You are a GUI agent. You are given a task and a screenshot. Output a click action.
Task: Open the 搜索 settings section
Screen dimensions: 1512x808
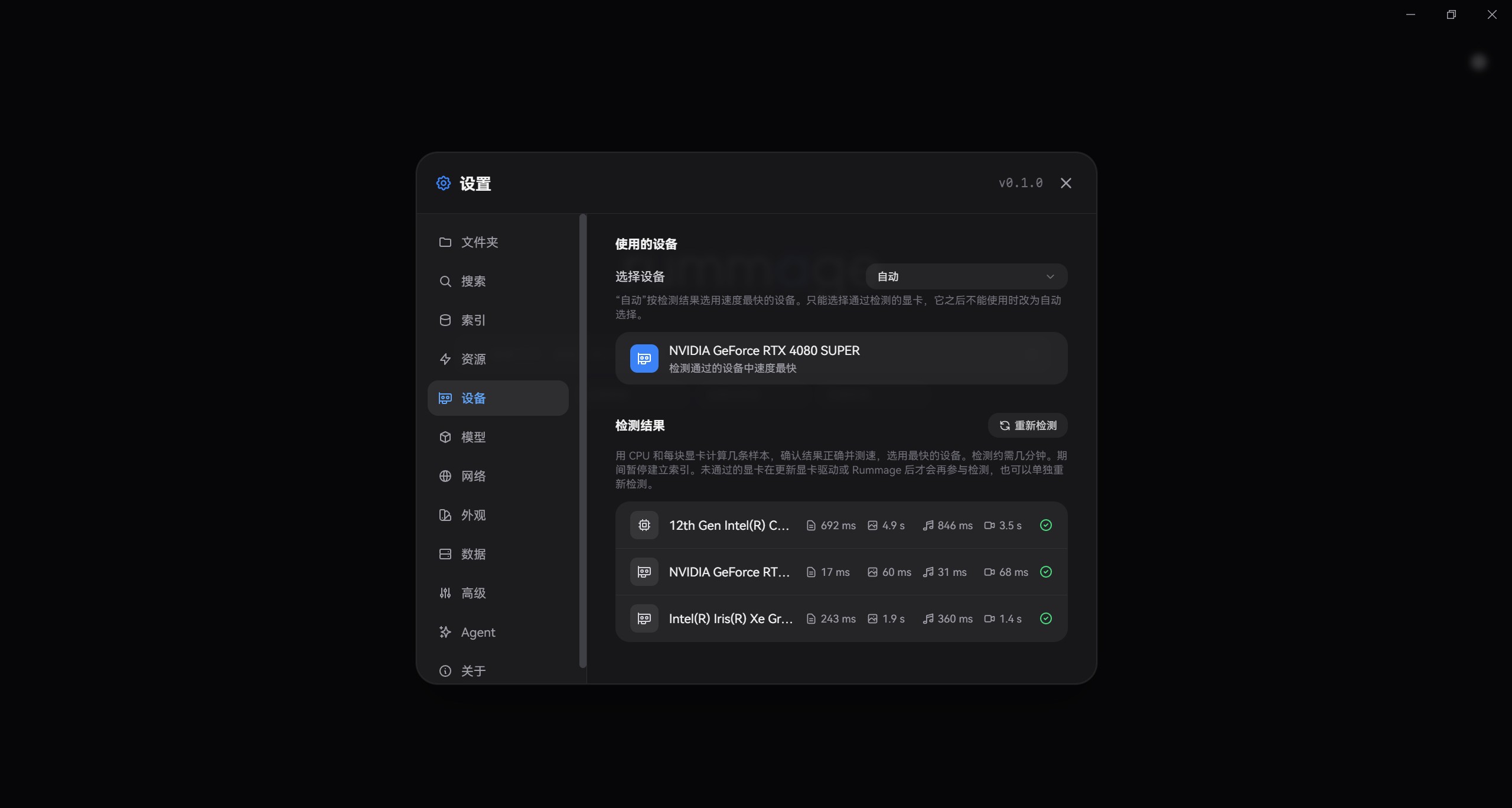pyautogui.click(x=497, y=281)
